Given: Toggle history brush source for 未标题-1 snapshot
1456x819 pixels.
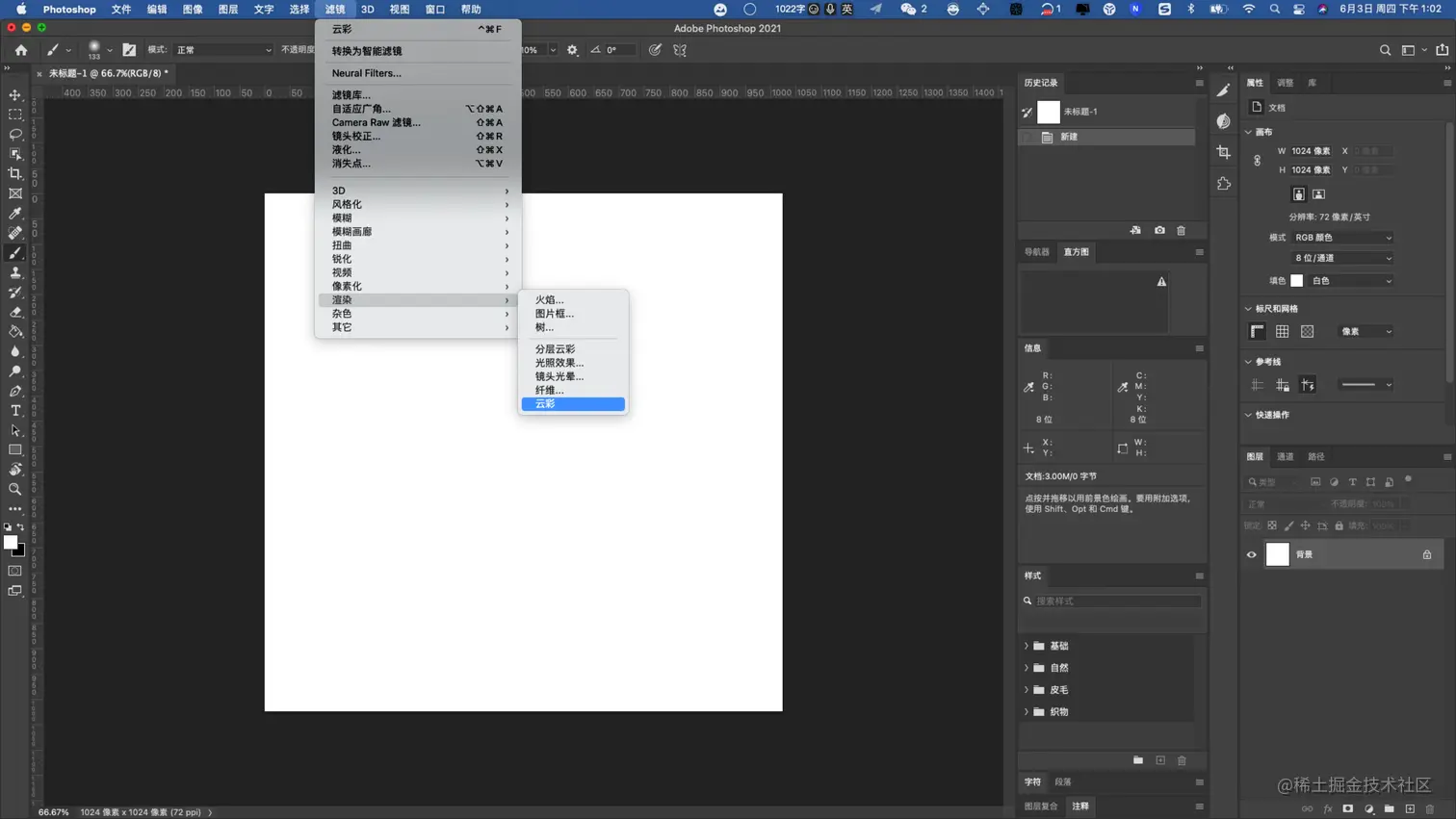Looking at the screenshot, I should pos(1027,113).
